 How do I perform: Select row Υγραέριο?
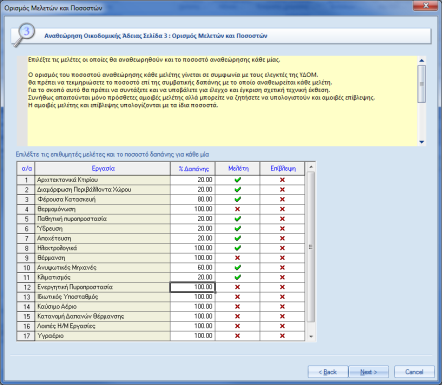[x=103, y=336]
